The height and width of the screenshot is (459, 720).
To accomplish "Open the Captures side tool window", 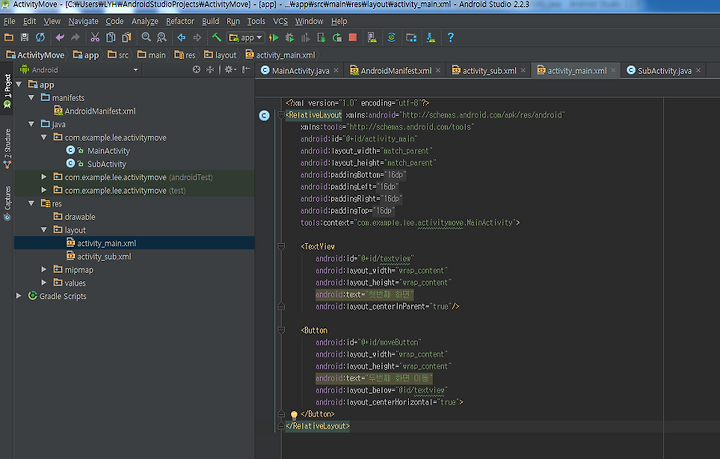I will [7, 203].
